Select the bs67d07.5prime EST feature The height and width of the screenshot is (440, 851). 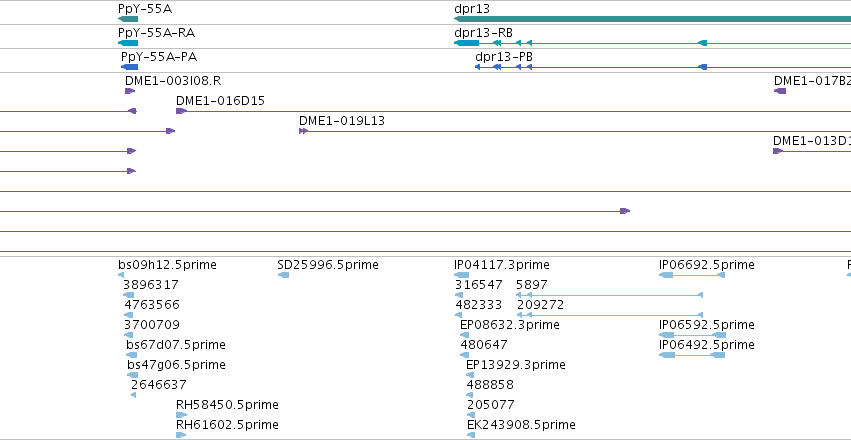(132, 355)
